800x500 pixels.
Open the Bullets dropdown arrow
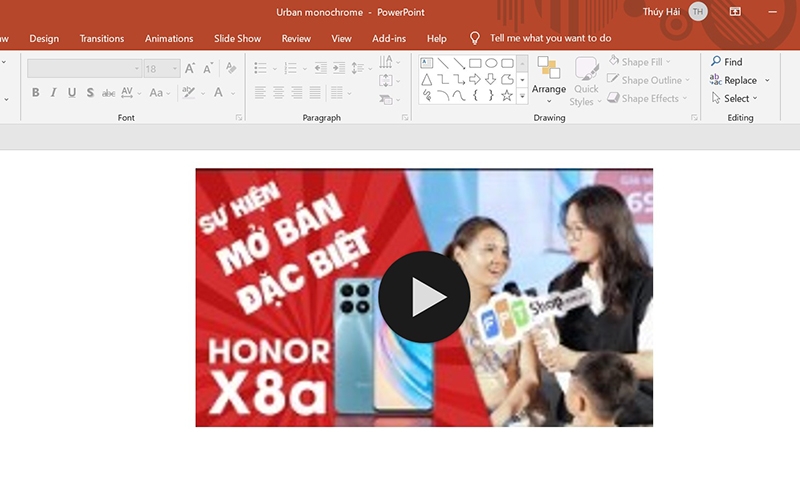click(x=274, y=68)
